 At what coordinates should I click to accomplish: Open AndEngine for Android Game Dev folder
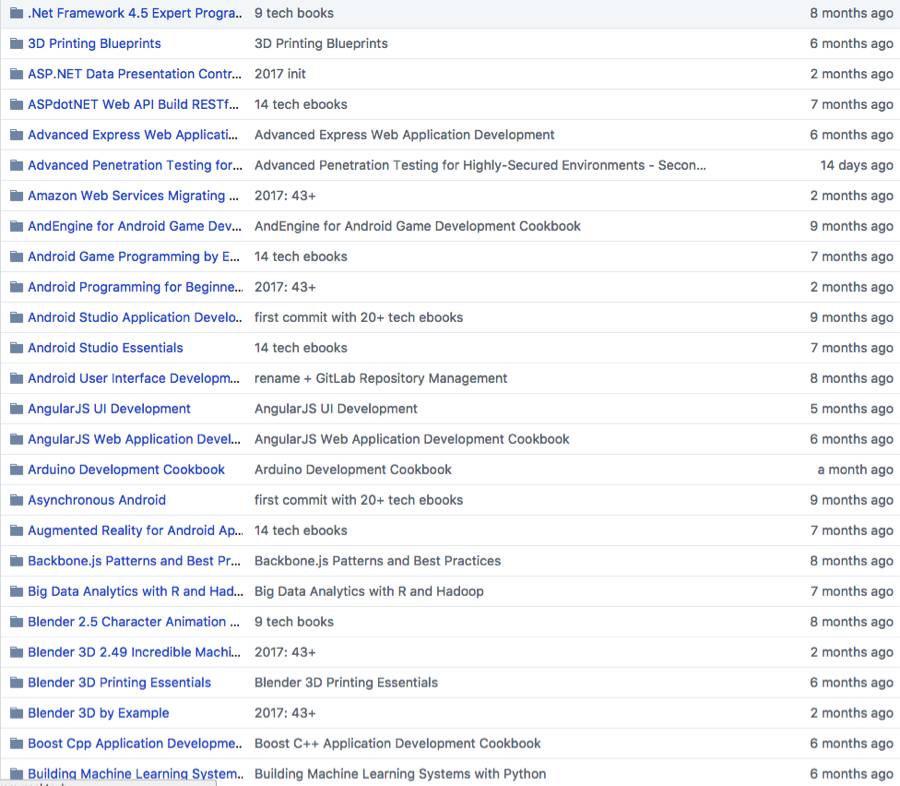(x=134, y=226)
